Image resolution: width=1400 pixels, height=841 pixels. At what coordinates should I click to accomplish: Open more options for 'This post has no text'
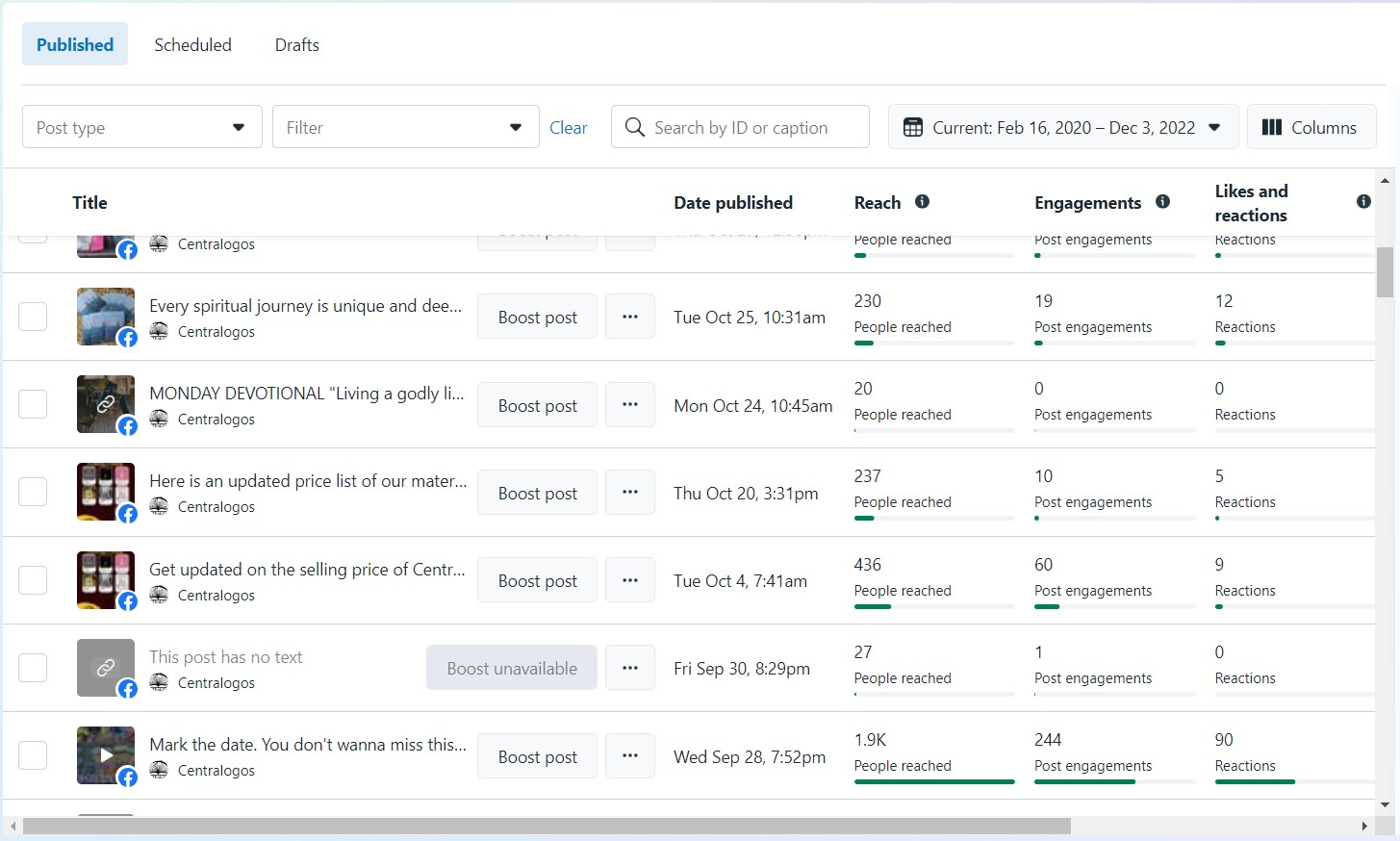(630, 668)
